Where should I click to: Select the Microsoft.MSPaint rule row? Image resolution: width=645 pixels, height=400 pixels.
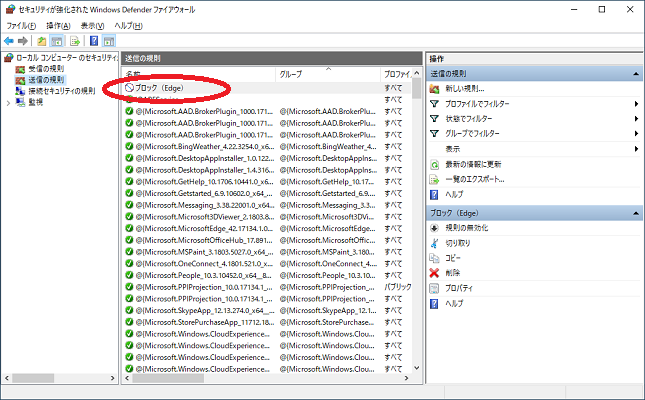(x=267, y=251)
